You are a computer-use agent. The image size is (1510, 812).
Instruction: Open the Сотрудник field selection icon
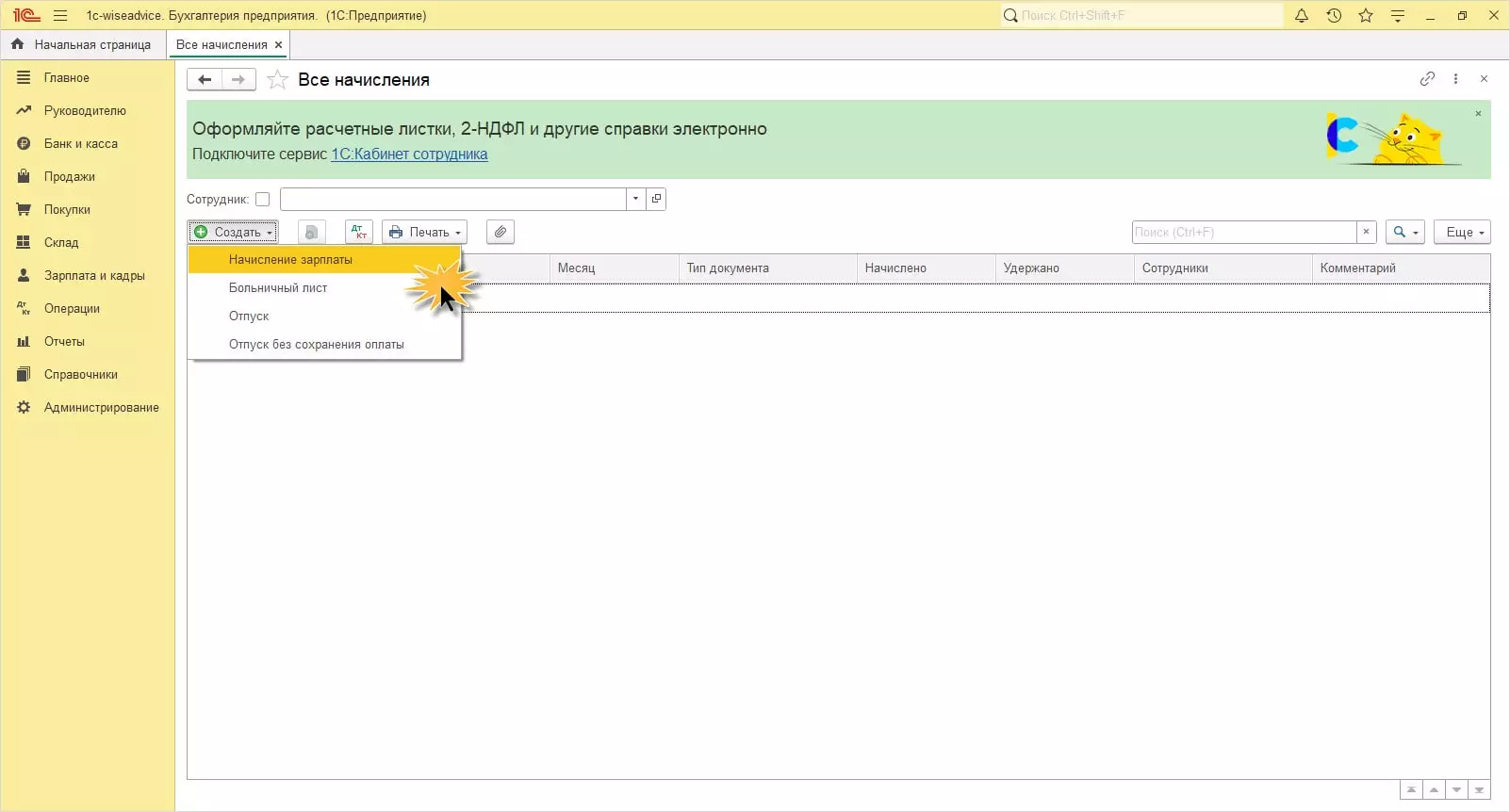click(657, 199)
